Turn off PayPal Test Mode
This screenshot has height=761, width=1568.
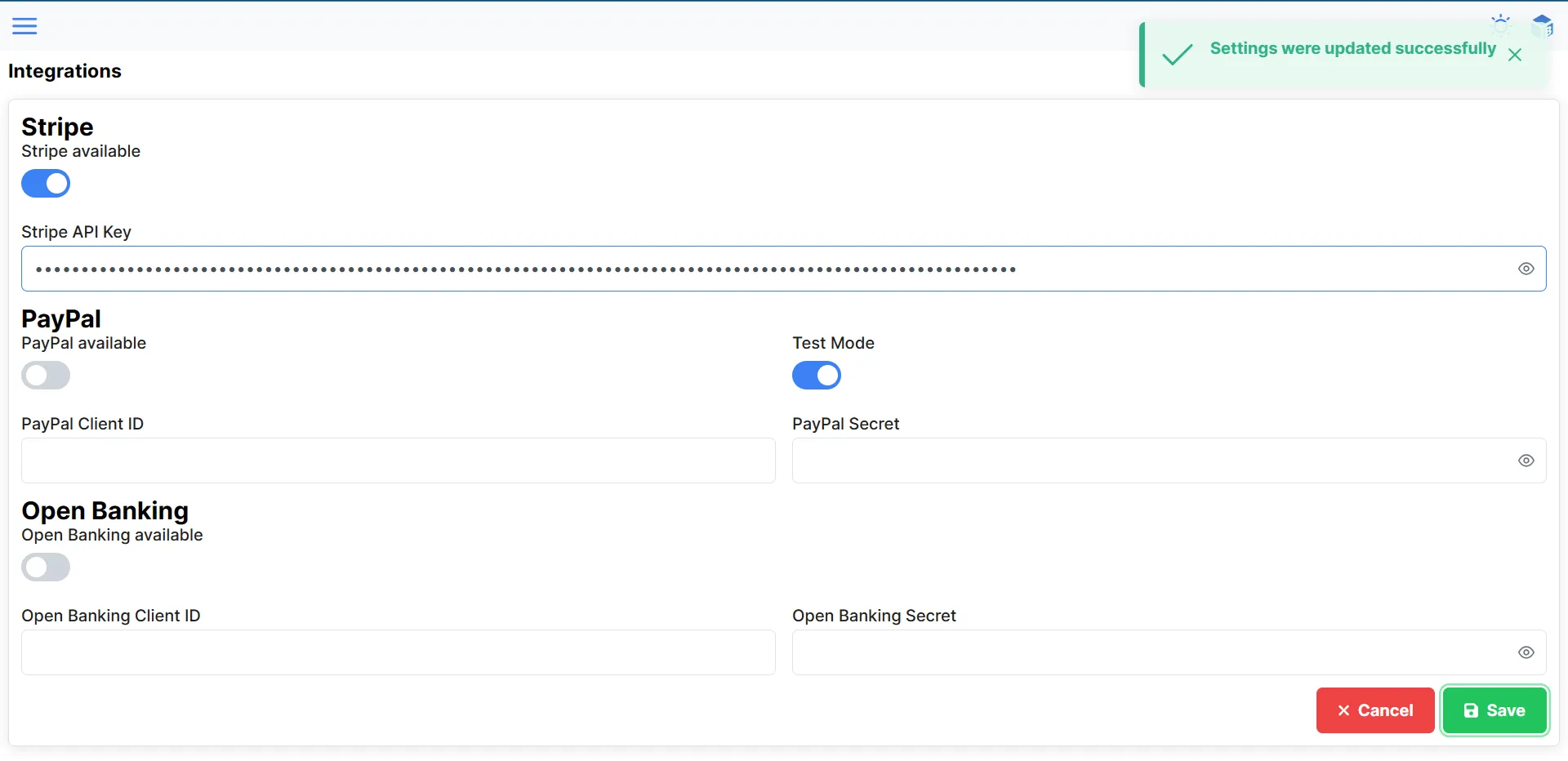point(817,376)
